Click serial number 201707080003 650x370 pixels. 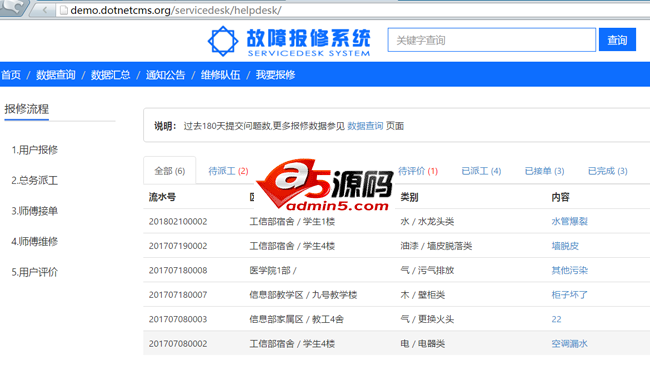(178, 319)
